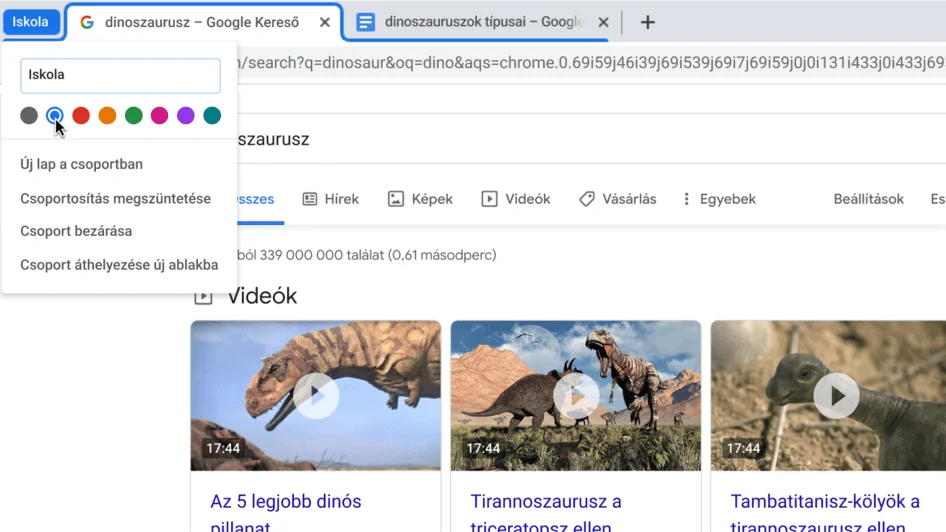
Task: Choose the green group color
Action: pyautogui.click(x=133, y=116)
